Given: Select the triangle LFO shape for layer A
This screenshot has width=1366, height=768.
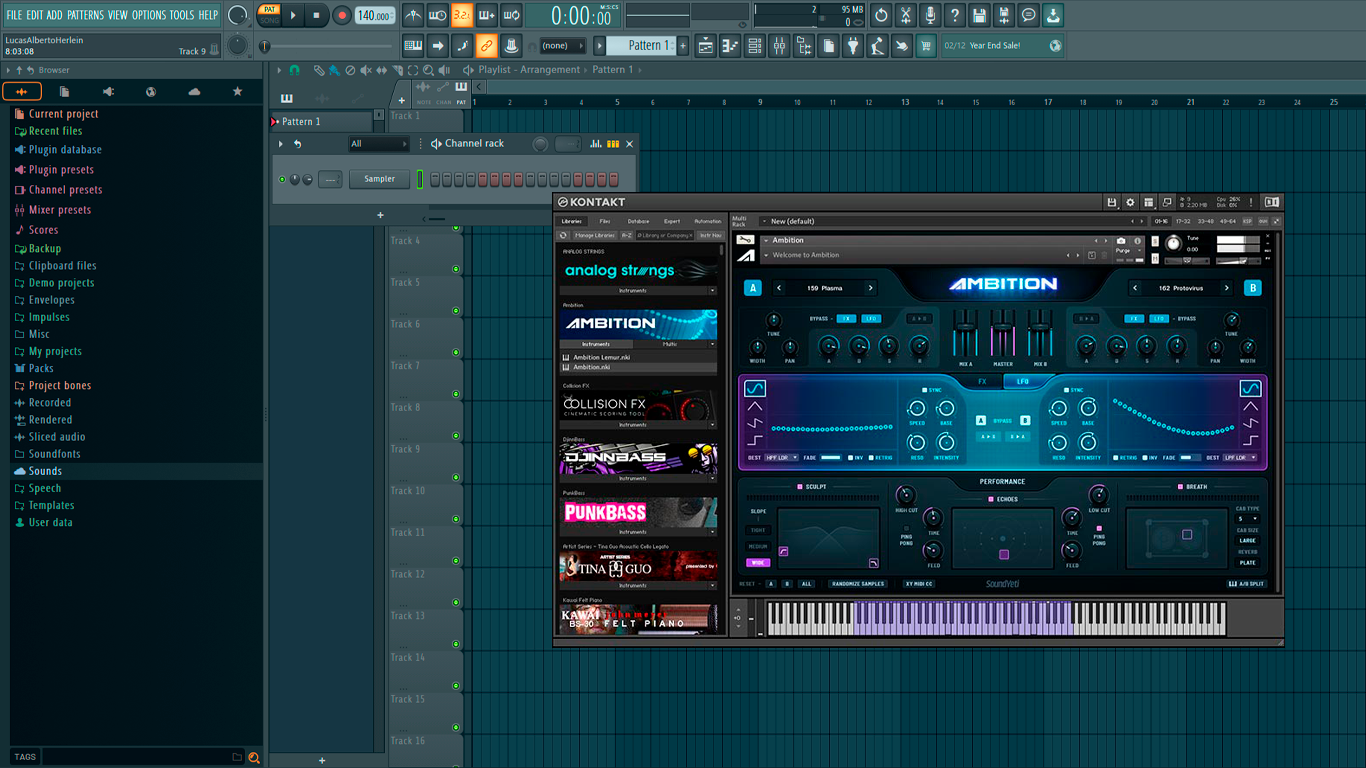Looking at the screenshot, I should coord(755,406).
